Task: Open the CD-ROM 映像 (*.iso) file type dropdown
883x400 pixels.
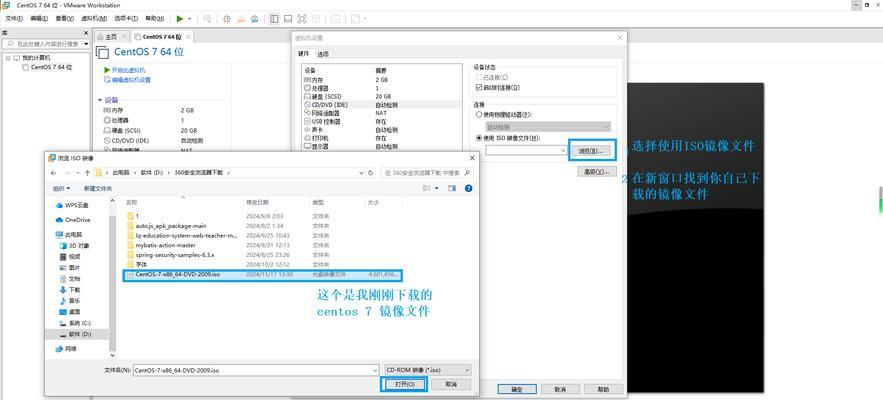Action: point(466,370)
